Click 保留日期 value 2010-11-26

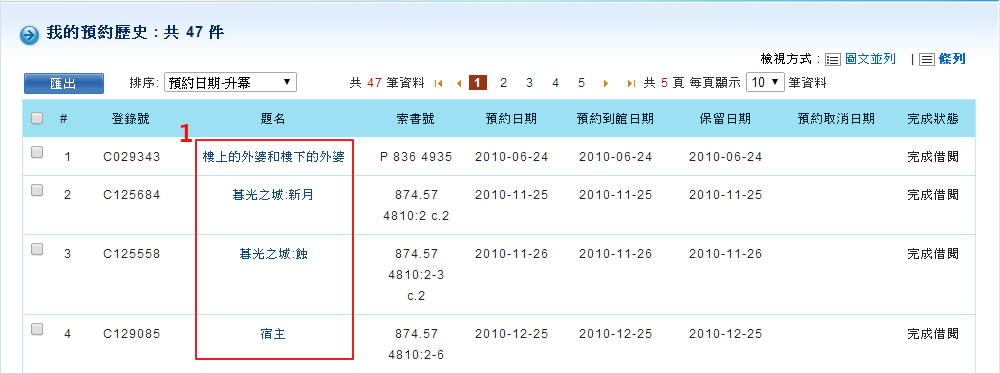click(x=725, y=254)
